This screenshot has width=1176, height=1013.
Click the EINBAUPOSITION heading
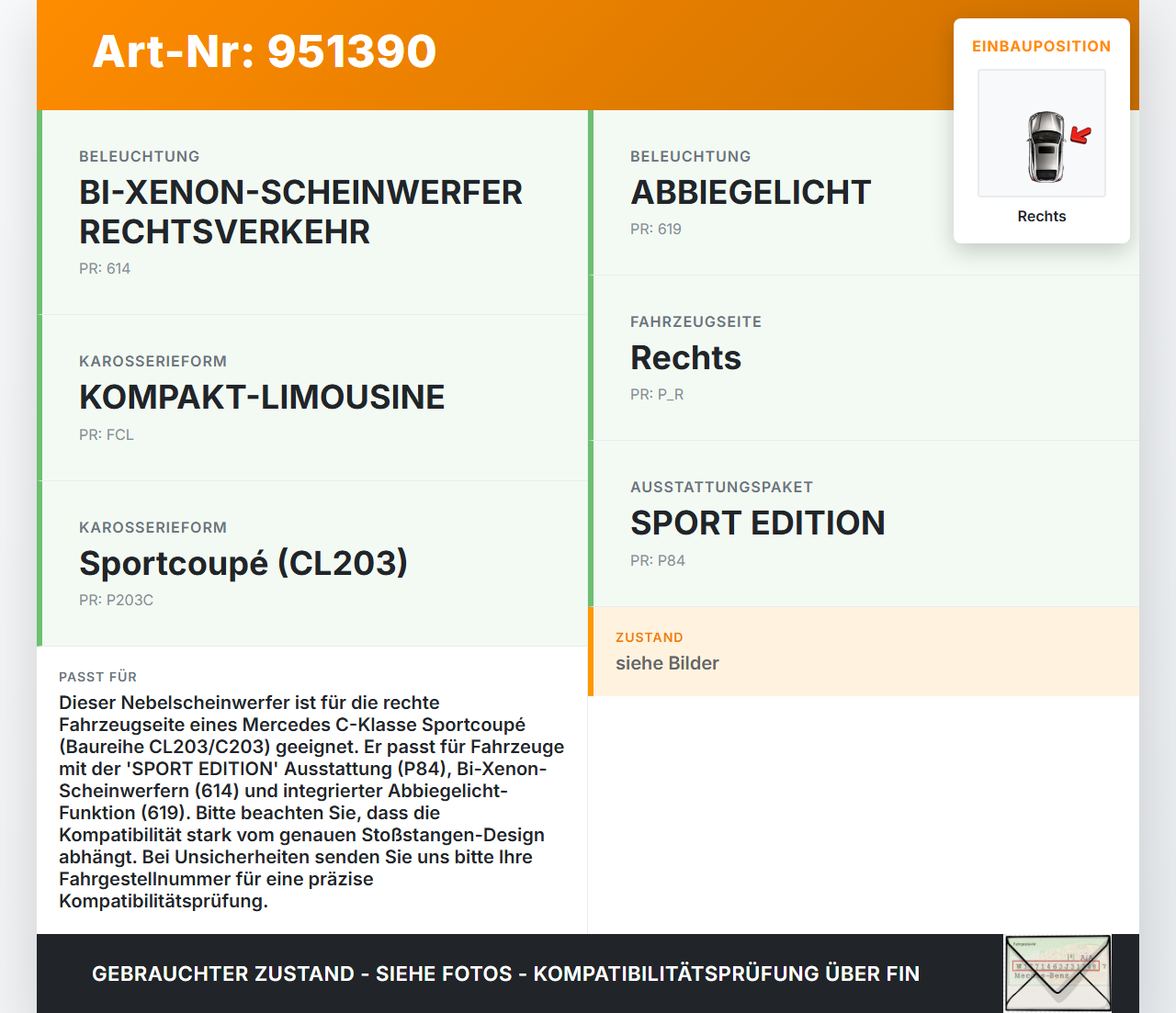(x=1041, y=46)
